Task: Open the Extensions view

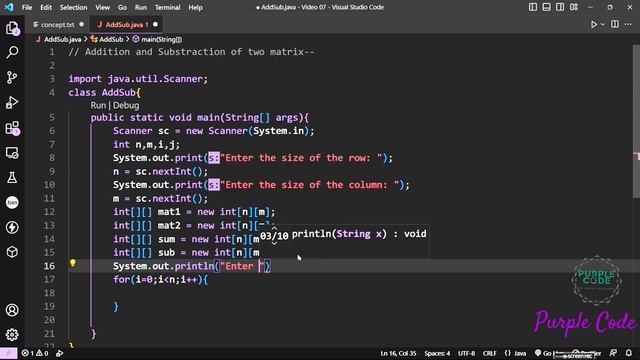Action: point(12,128)
